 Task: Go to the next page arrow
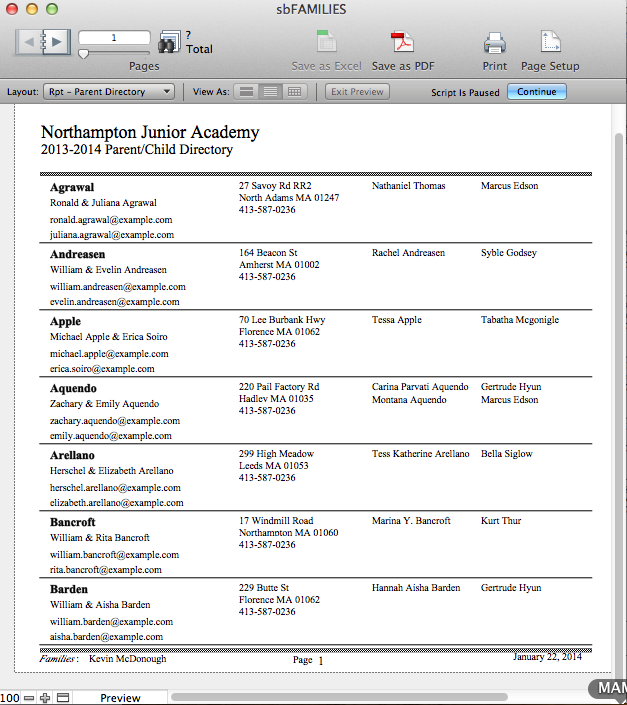(x=57, y=42)
